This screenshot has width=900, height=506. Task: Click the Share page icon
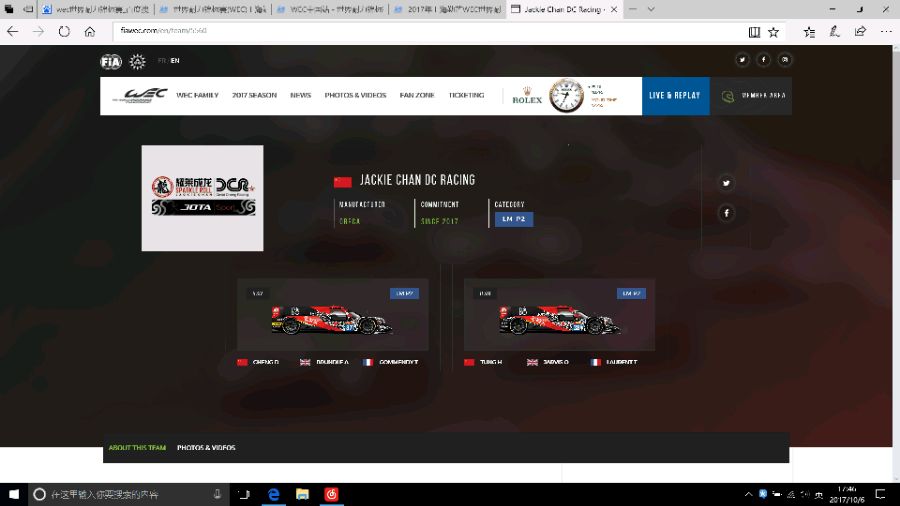pos(860,32)
